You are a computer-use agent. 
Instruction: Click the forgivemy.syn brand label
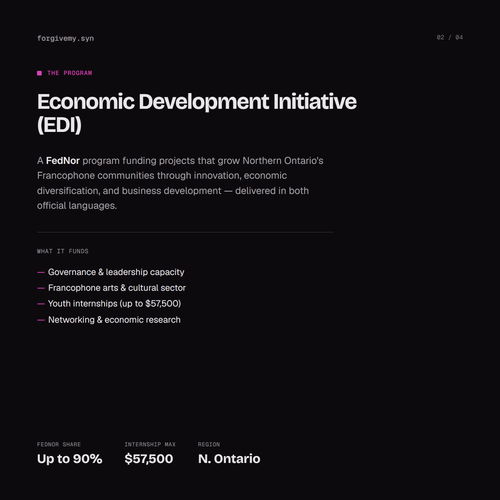point(65,38)
